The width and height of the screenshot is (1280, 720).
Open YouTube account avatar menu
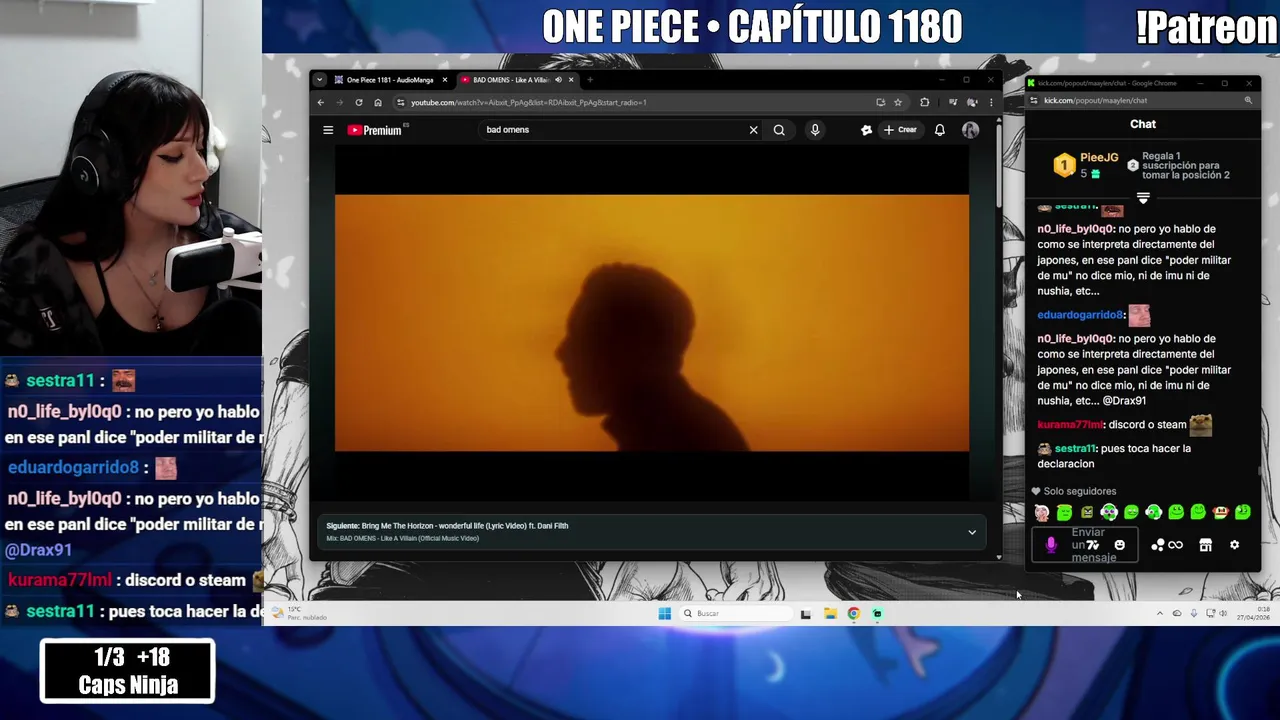click(x=970, y=130)
